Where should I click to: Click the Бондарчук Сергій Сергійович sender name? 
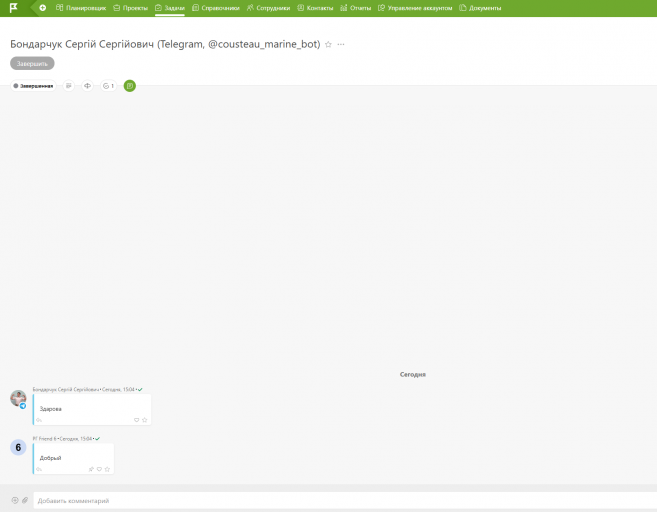pos(66,390)
